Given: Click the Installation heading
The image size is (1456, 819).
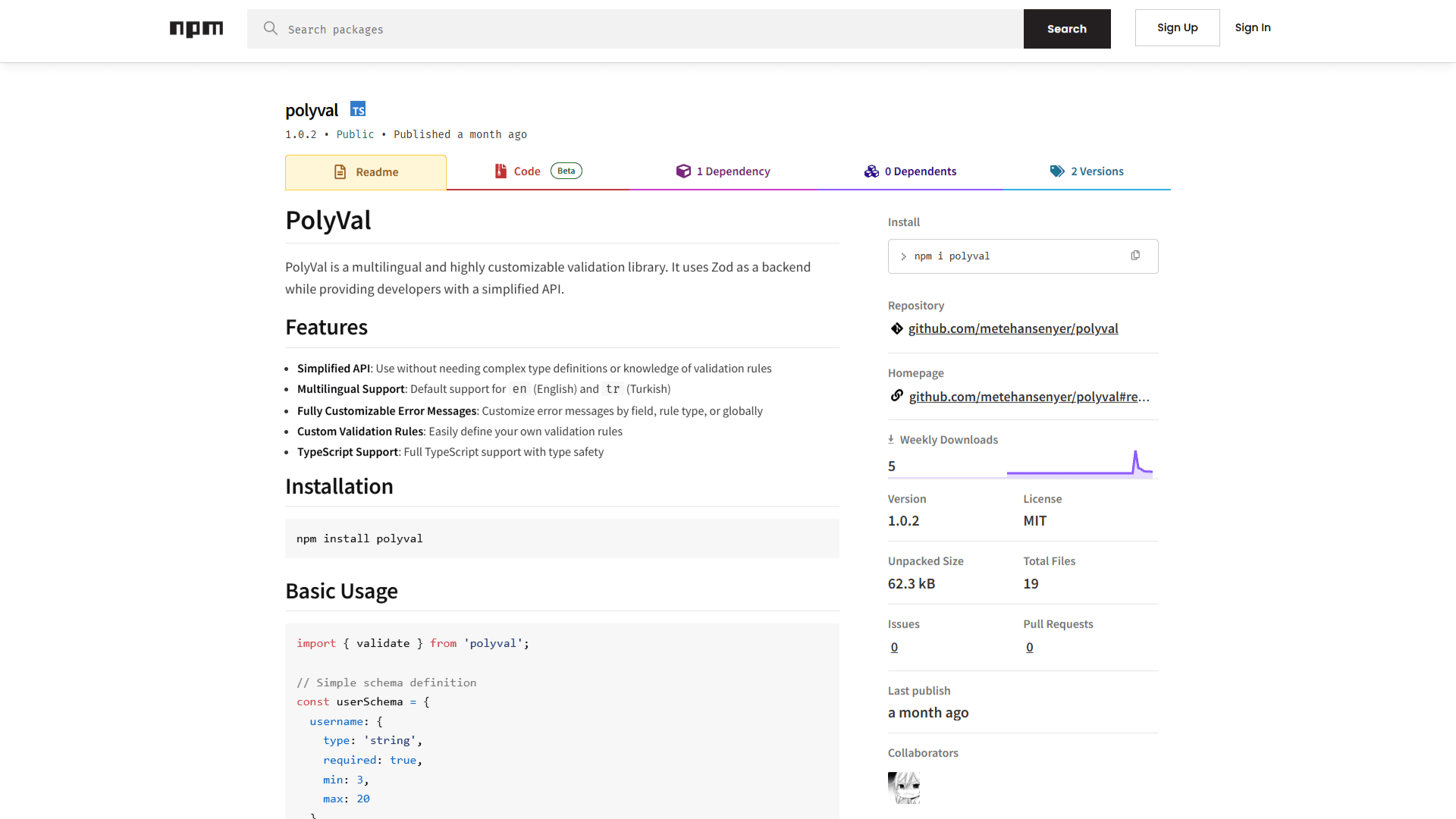Looking at the screenshot, I should click(x=339, y=486).
